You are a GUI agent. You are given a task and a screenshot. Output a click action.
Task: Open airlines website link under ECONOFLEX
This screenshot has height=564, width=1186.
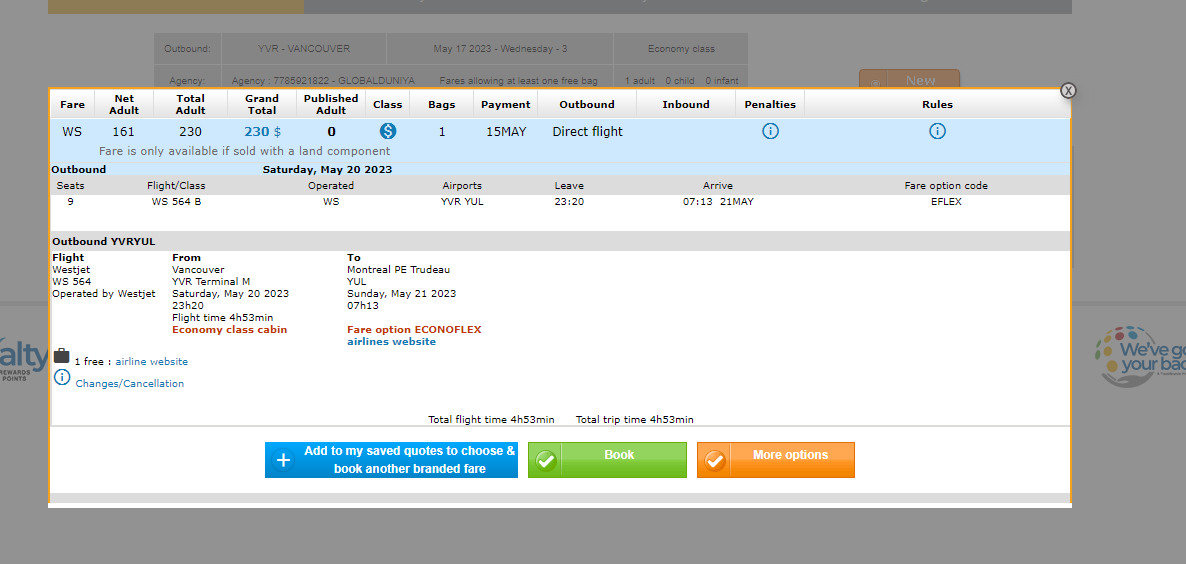[391, 342]
